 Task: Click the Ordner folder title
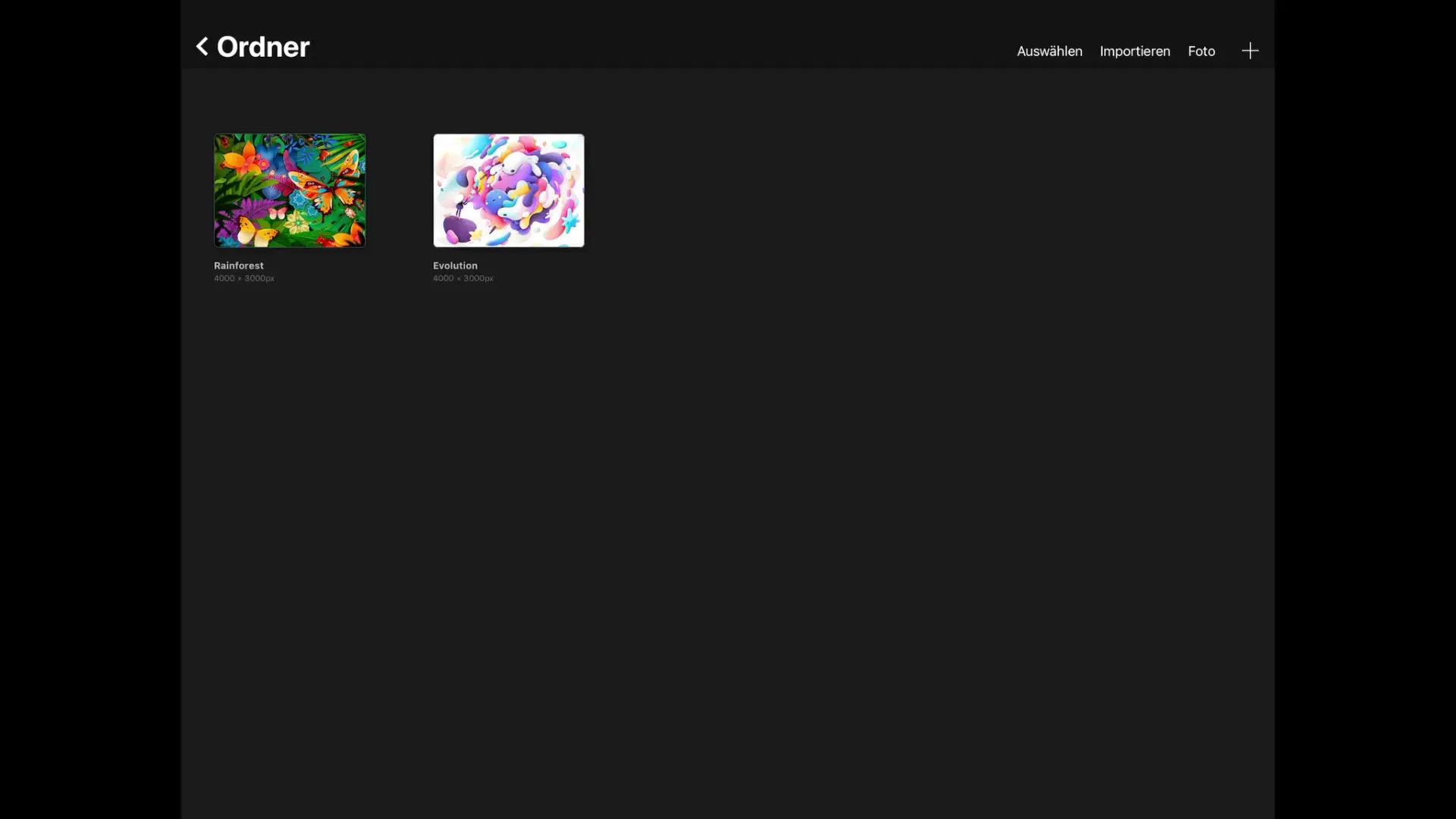coord(263,47)
